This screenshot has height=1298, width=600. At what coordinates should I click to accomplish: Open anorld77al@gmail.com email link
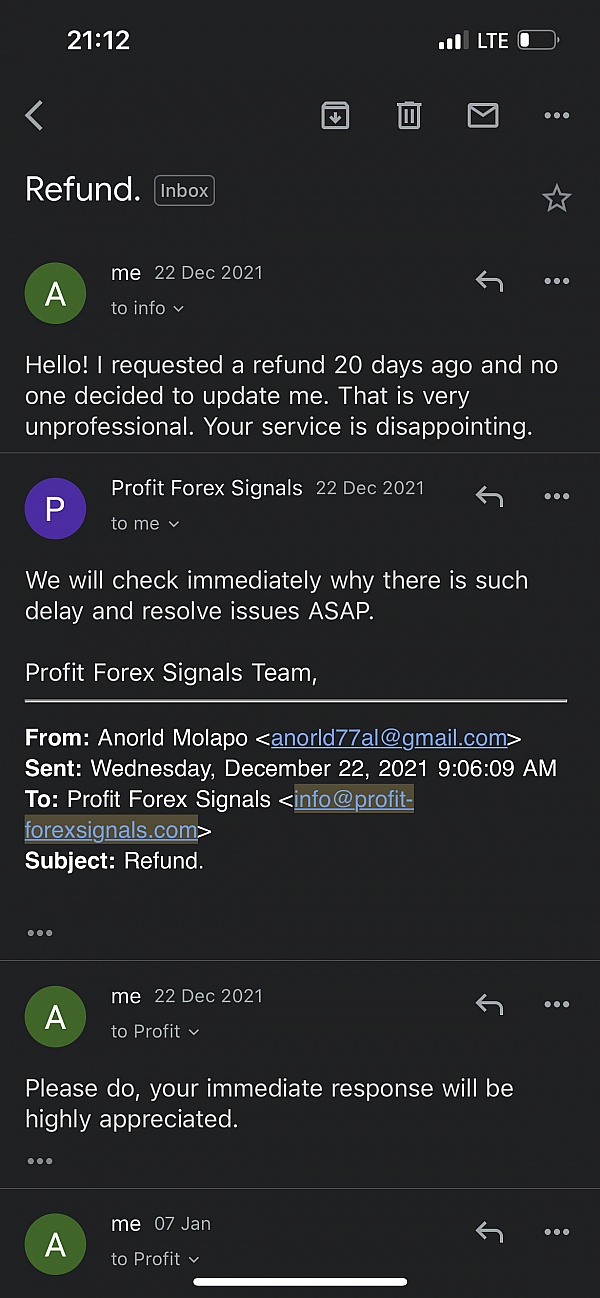coord(388,738)
